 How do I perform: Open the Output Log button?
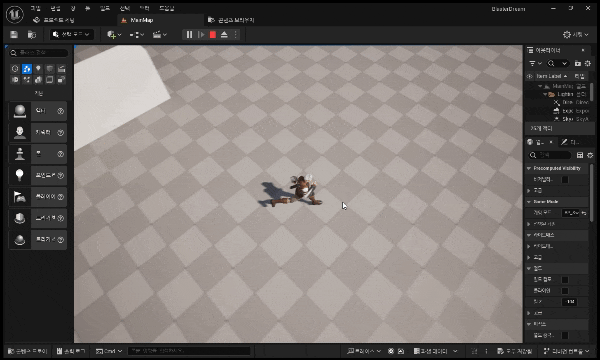tap(71, 351)
